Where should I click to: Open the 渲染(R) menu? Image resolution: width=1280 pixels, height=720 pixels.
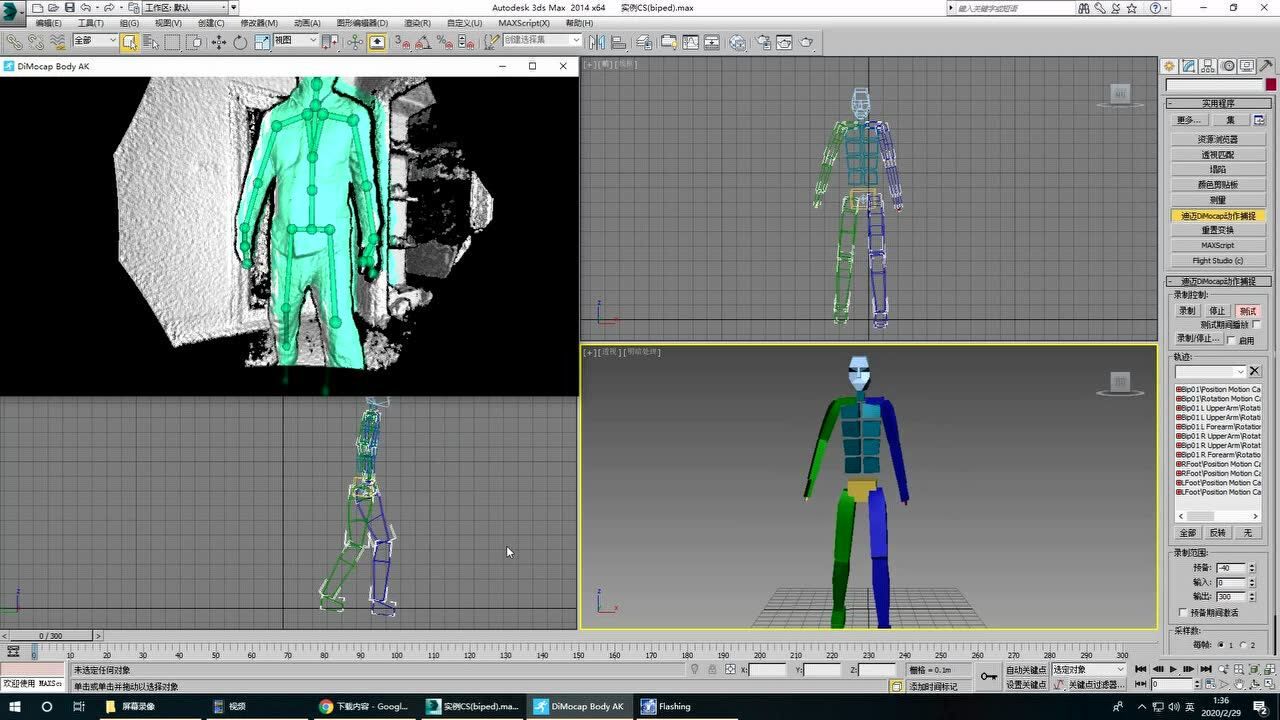pos(418,23)
